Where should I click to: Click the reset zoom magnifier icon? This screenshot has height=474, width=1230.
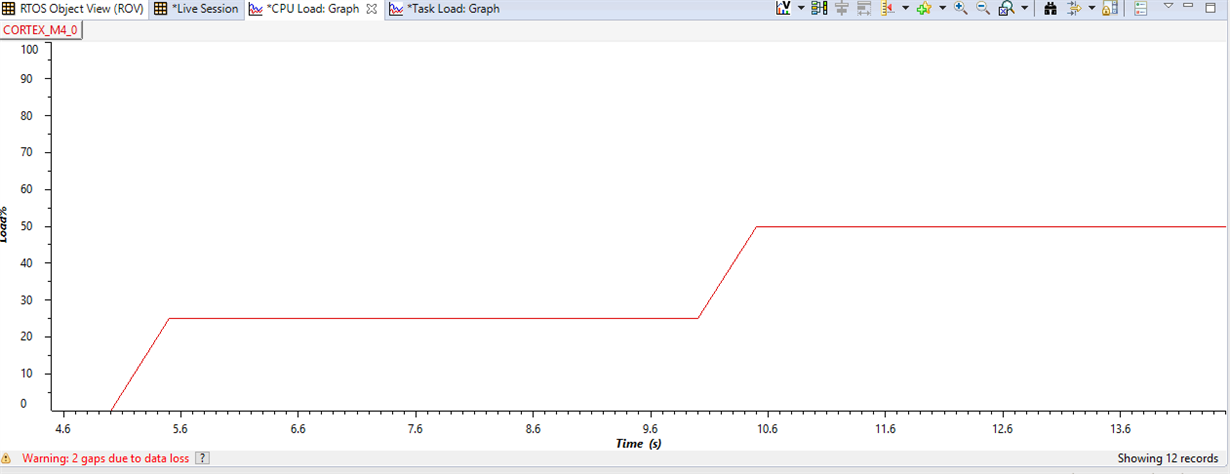[1007, 8]
